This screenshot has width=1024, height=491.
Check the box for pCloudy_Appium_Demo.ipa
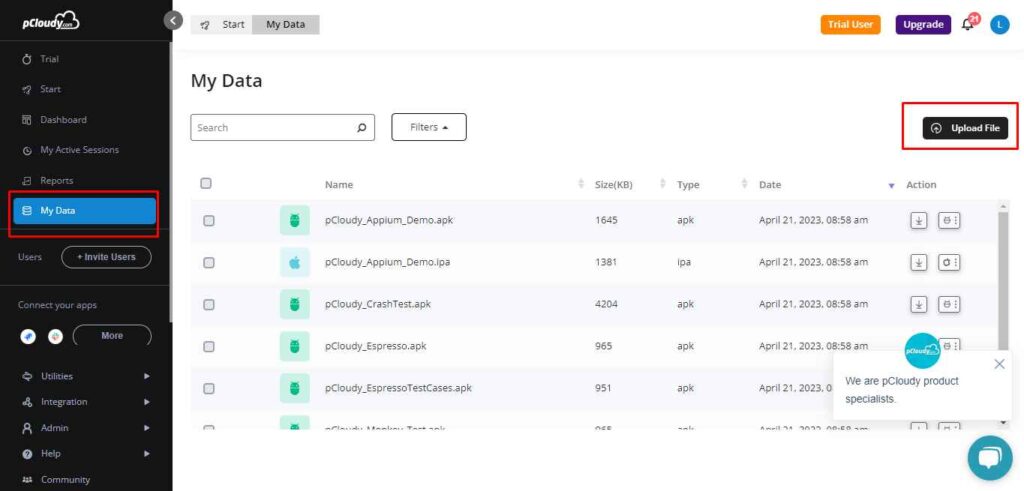point(208,262)
